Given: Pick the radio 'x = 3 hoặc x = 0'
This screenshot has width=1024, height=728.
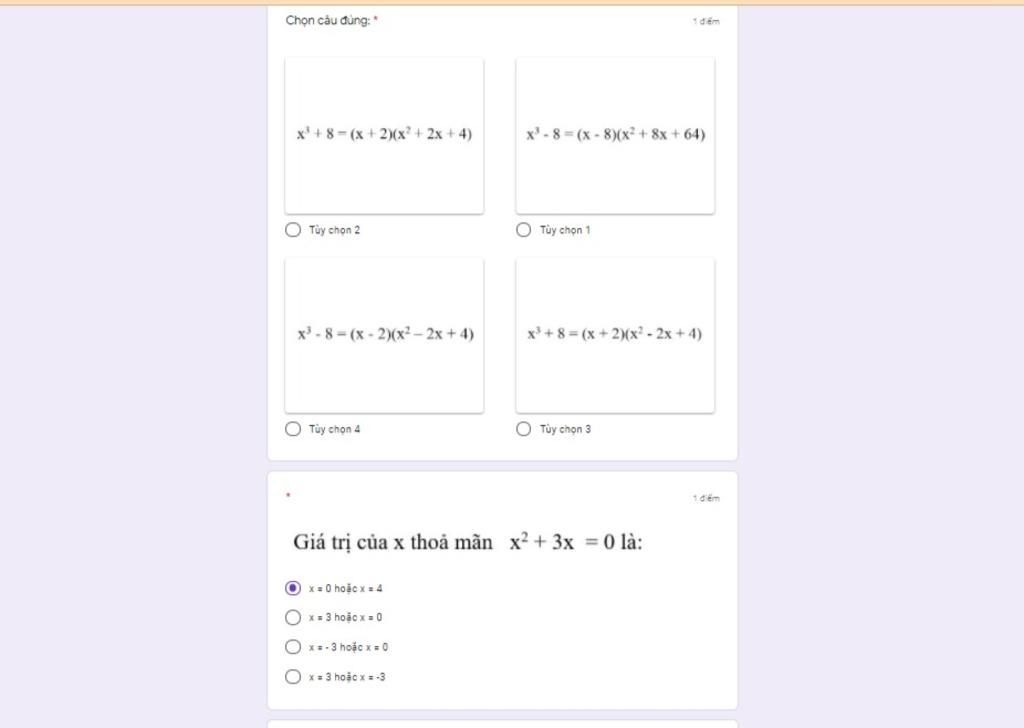Looking at the screenshot, I should (x=293, y=618).
